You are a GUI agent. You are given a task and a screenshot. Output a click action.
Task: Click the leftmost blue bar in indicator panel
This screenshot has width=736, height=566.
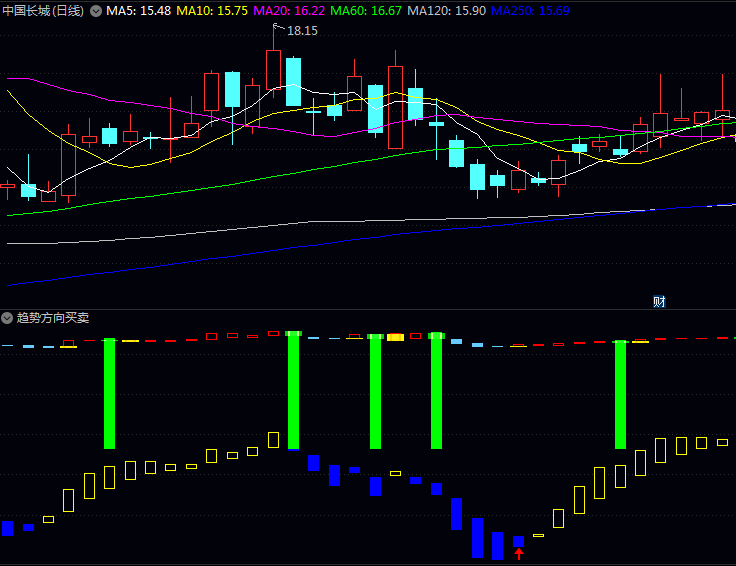click(8, 528)
